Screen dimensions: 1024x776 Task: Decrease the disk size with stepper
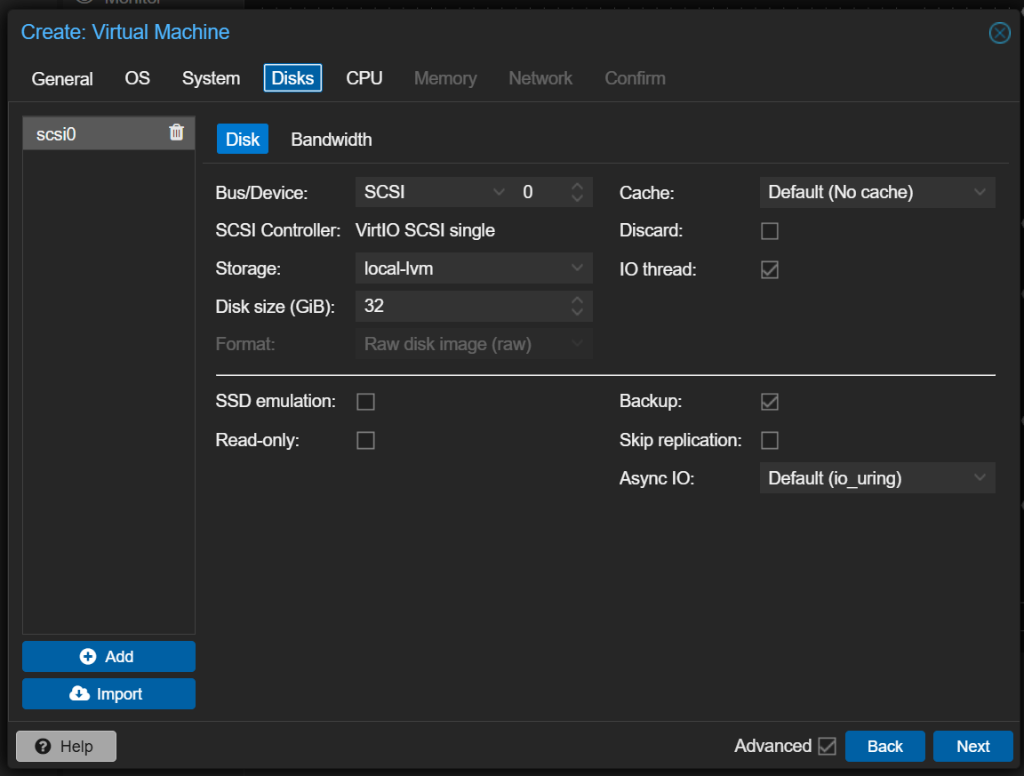point(577,313)
